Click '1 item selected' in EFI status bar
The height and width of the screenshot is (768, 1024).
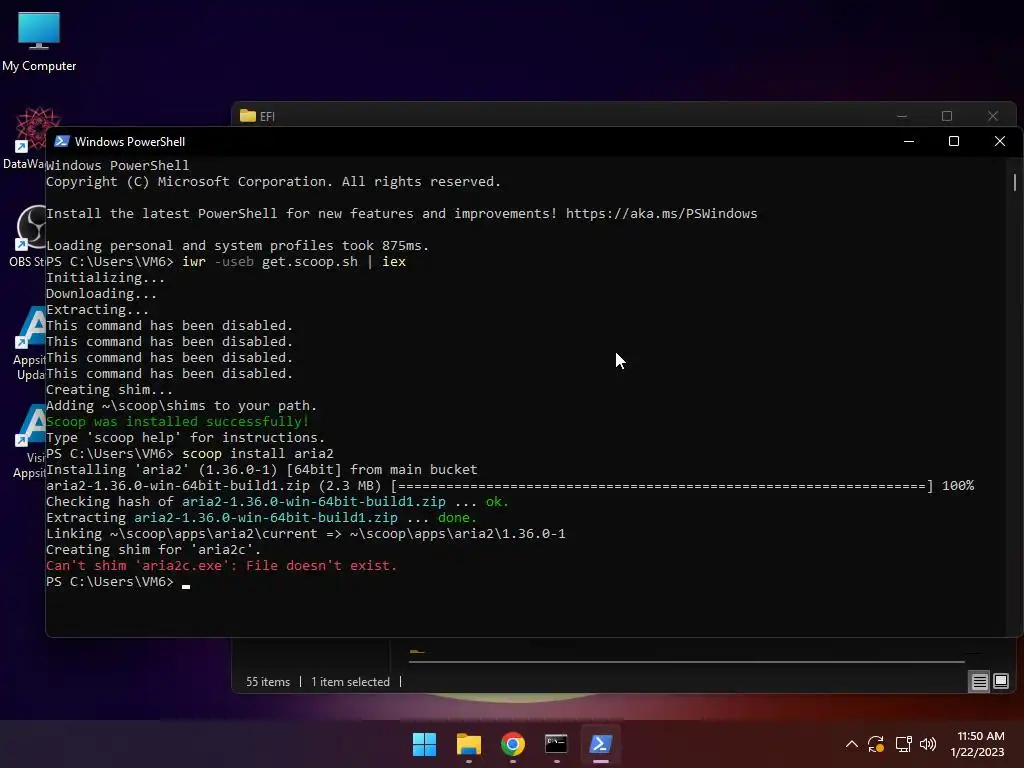coord(350,682)
